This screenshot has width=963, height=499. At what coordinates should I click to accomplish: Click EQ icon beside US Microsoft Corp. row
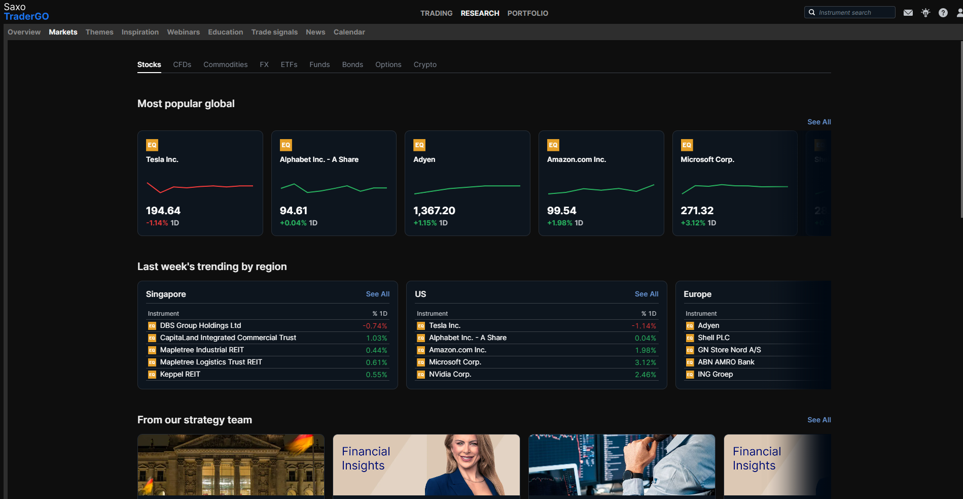coord(421,363)
